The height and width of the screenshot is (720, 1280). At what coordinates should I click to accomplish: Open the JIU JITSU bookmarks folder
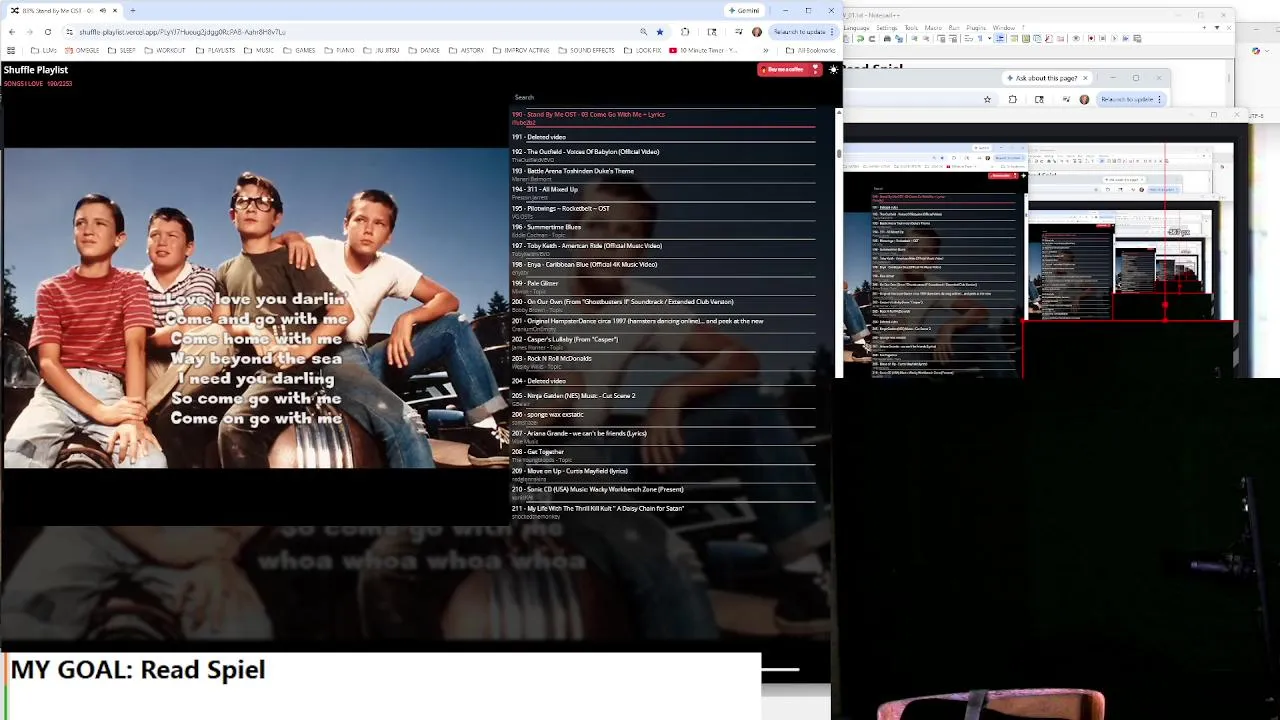381,50
